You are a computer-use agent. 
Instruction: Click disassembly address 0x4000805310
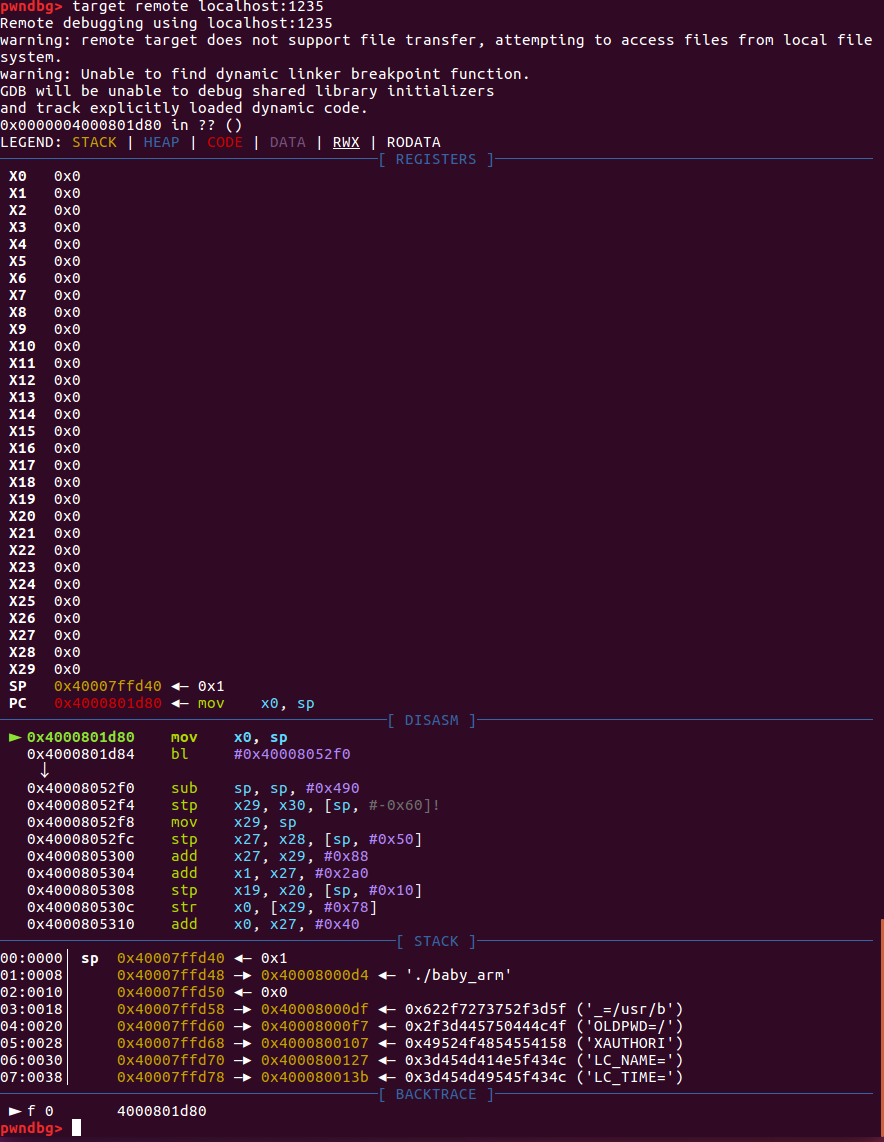pyautogui.click(x=81, y=924)
